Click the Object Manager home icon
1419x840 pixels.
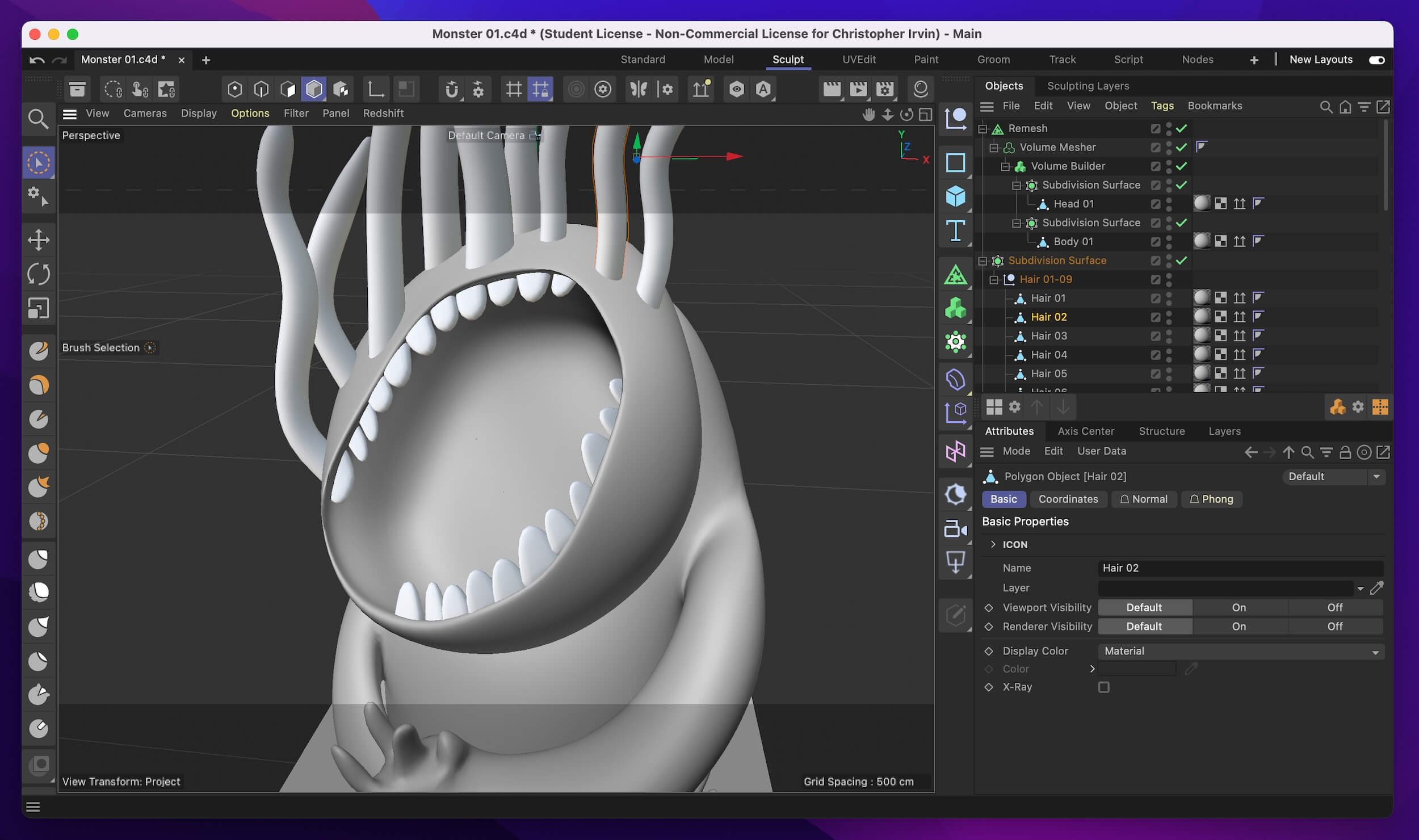[1345, 107]
